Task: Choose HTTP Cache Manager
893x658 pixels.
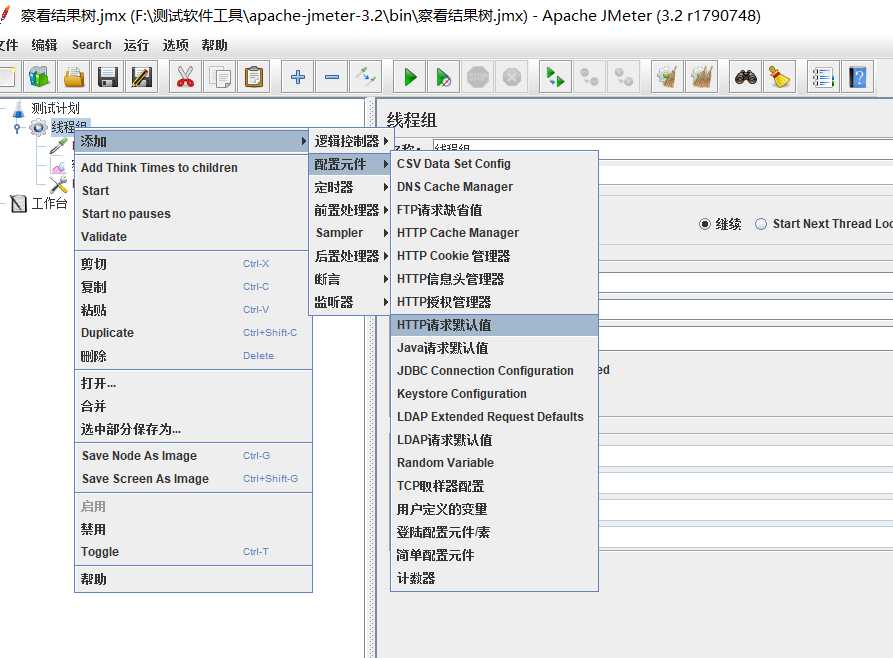Action: pyautogui.click(x=494, y=233)
